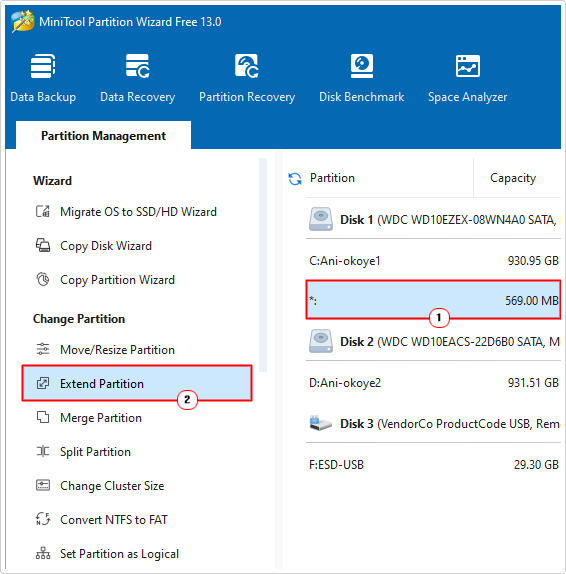Image resolution: width=566 pixels, height=574 pixels.
Task: Choose Change Cluster Size label
Action: (x=112, y=486)
